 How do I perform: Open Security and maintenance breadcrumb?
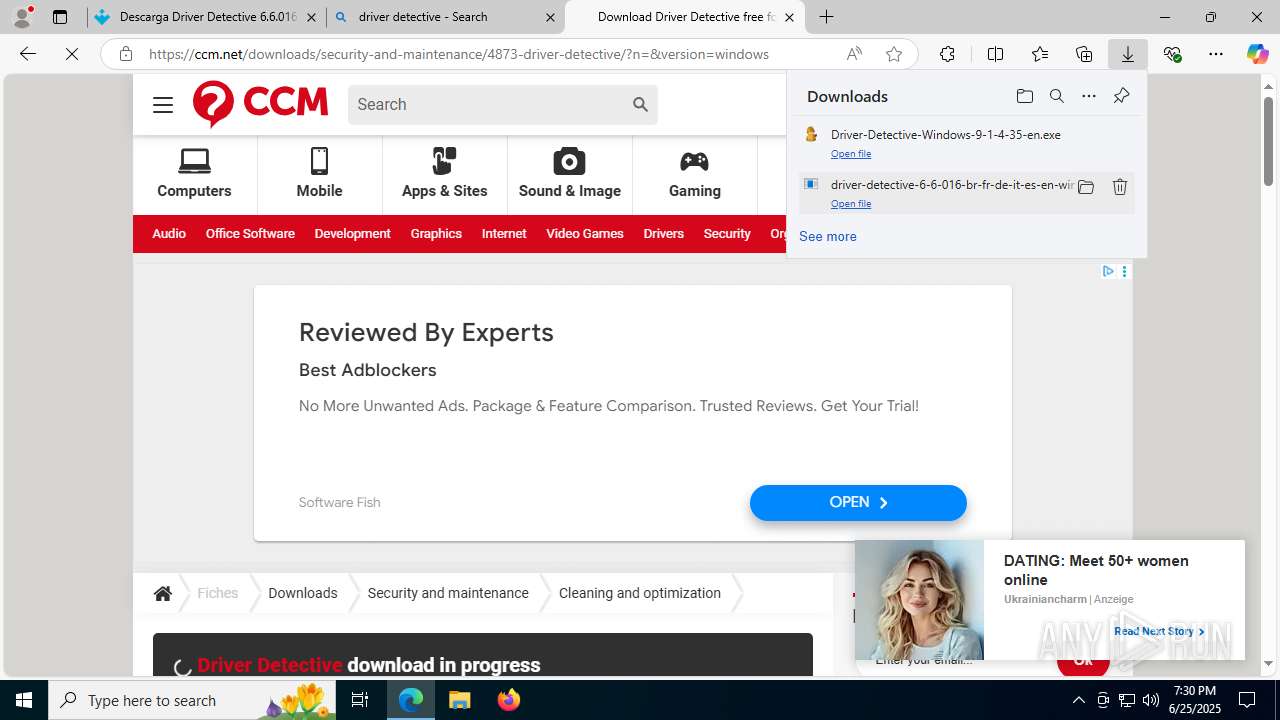448,593
